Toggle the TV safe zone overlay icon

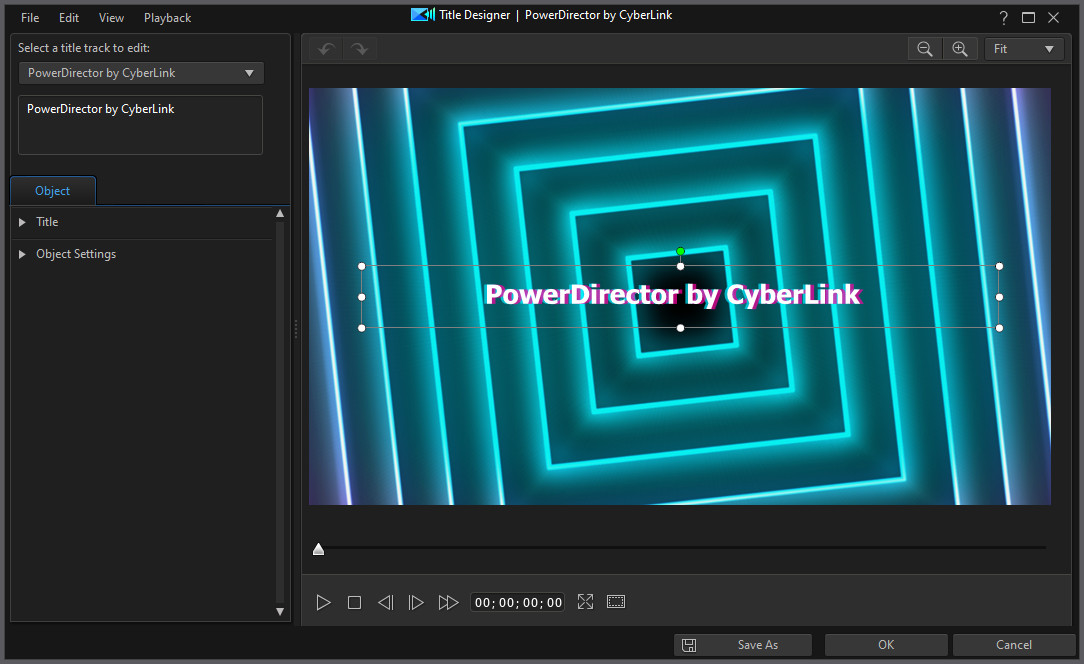(x=615, y=601)
